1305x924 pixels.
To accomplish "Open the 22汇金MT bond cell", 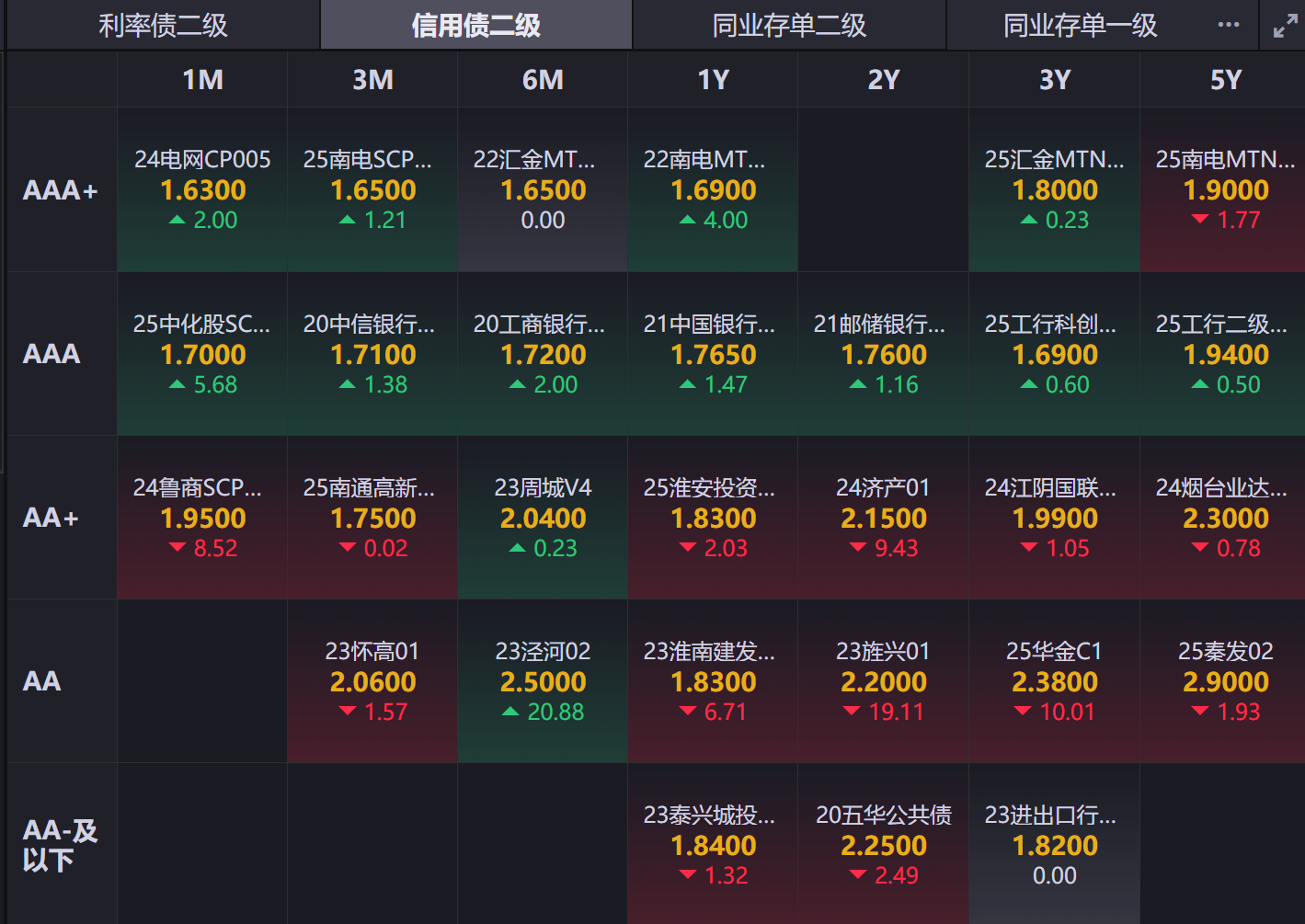I will pos(543,189).
